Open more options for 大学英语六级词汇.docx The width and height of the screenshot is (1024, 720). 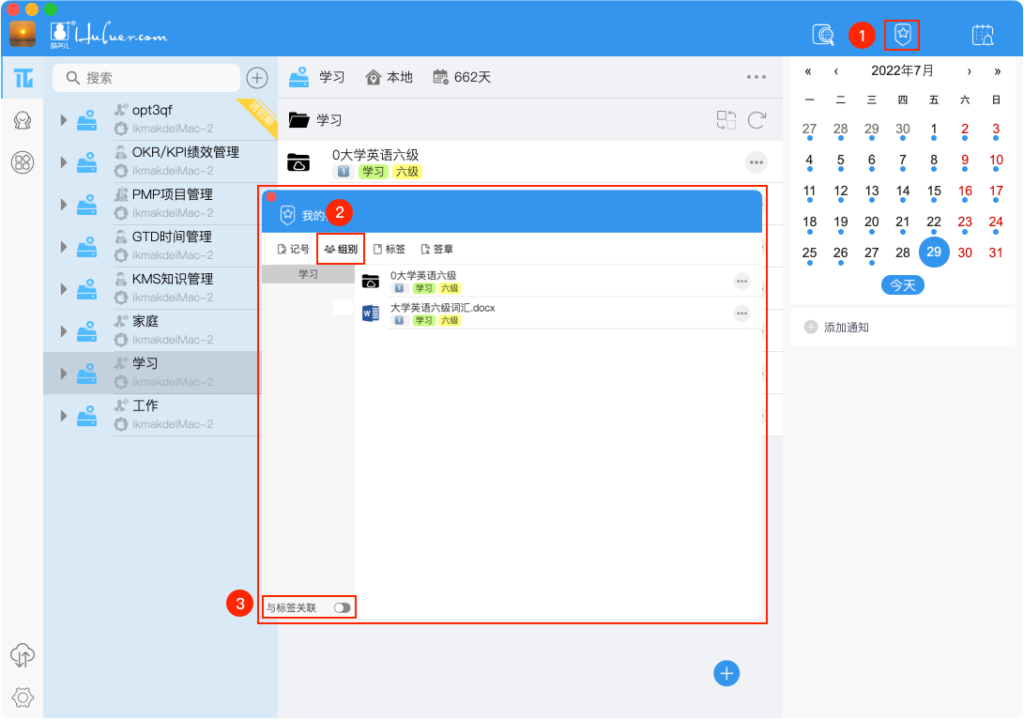pos(742,314)
